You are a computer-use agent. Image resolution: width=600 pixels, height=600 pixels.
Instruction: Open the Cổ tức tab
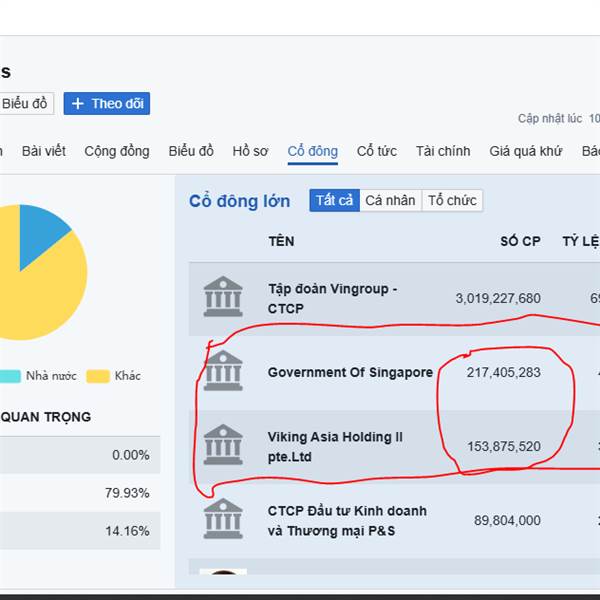[x=377, y=151]
